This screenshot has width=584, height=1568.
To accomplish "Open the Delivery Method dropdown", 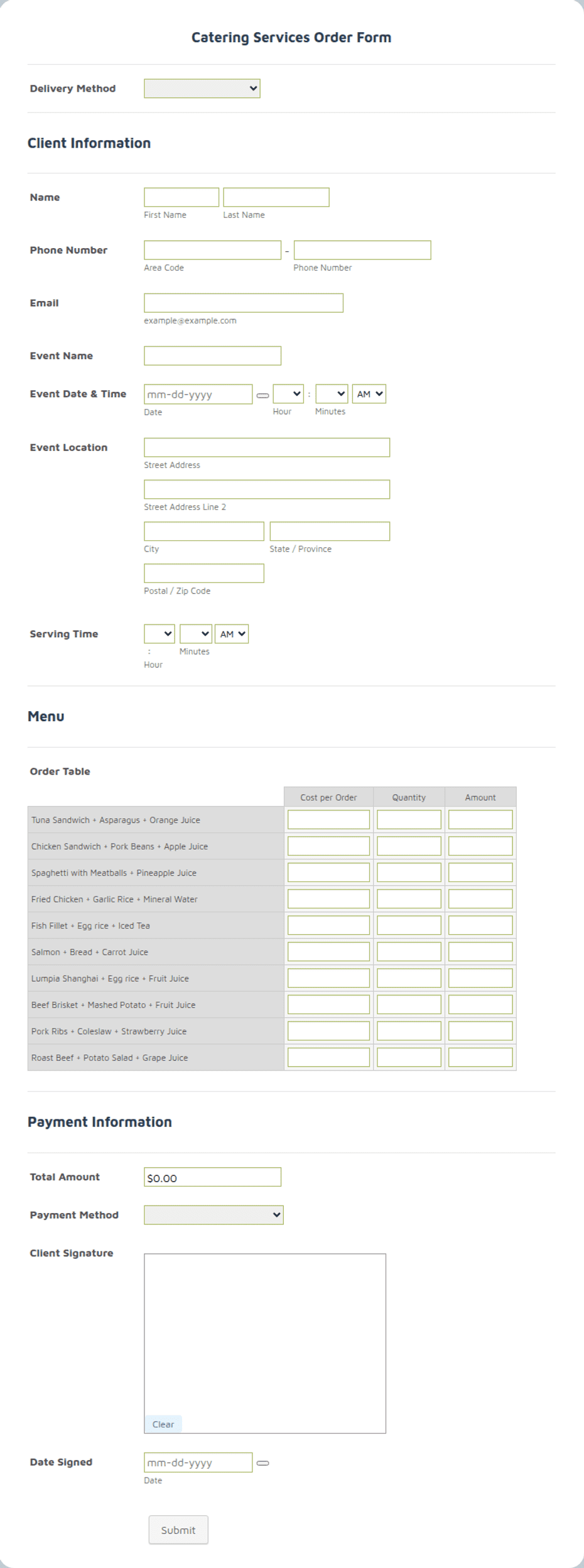I will click(x=202, y=89).
